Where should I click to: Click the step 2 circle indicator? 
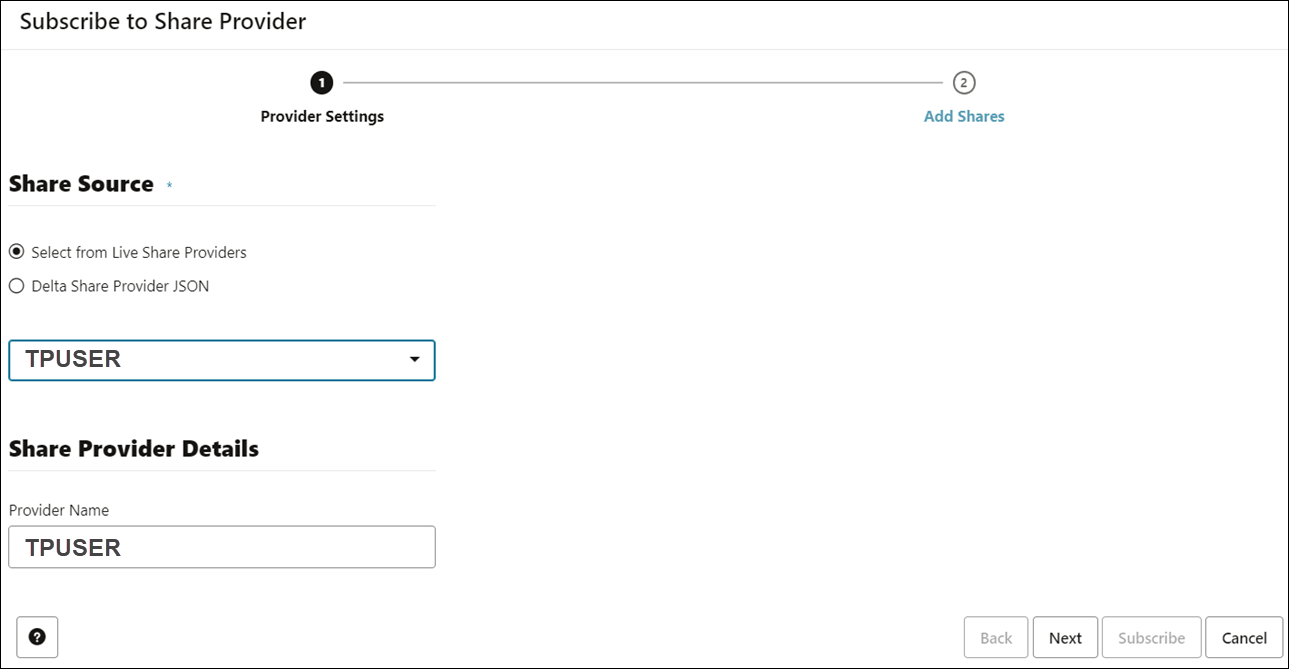pos(964,83)
